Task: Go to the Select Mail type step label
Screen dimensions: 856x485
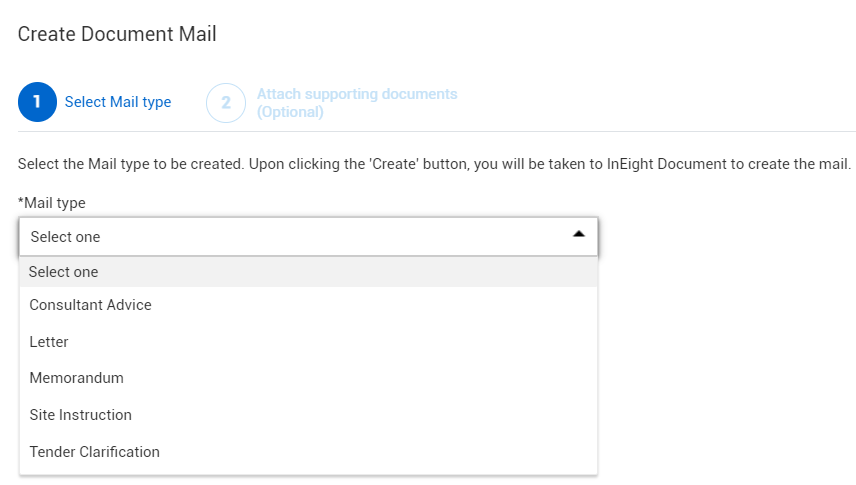Action: 118,102
